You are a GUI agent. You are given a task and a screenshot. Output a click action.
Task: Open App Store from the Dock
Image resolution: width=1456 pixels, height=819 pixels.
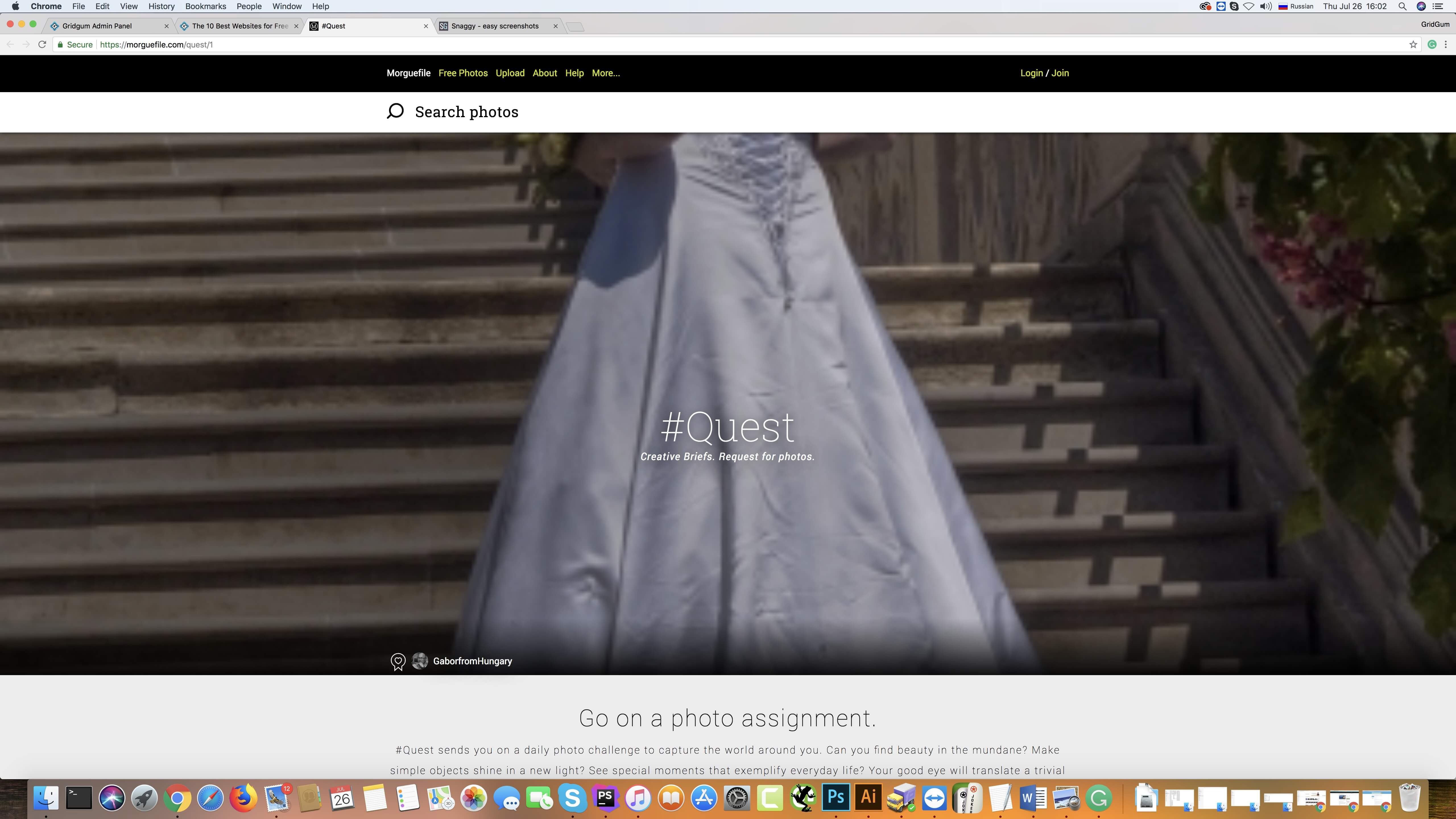point(704,798)
